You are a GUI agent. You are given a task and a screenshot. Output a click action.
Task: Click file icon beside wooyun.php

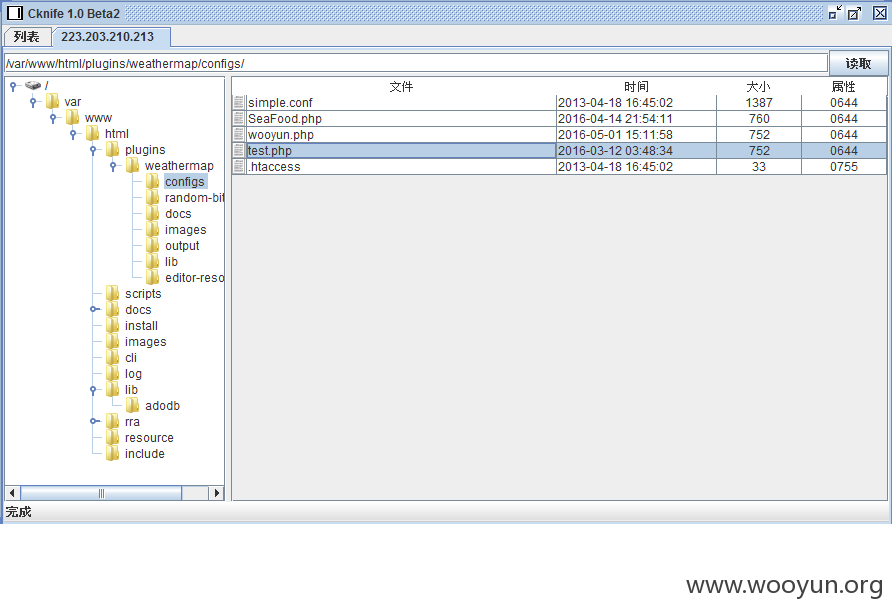pyautogui.click(x=239, y=134)
